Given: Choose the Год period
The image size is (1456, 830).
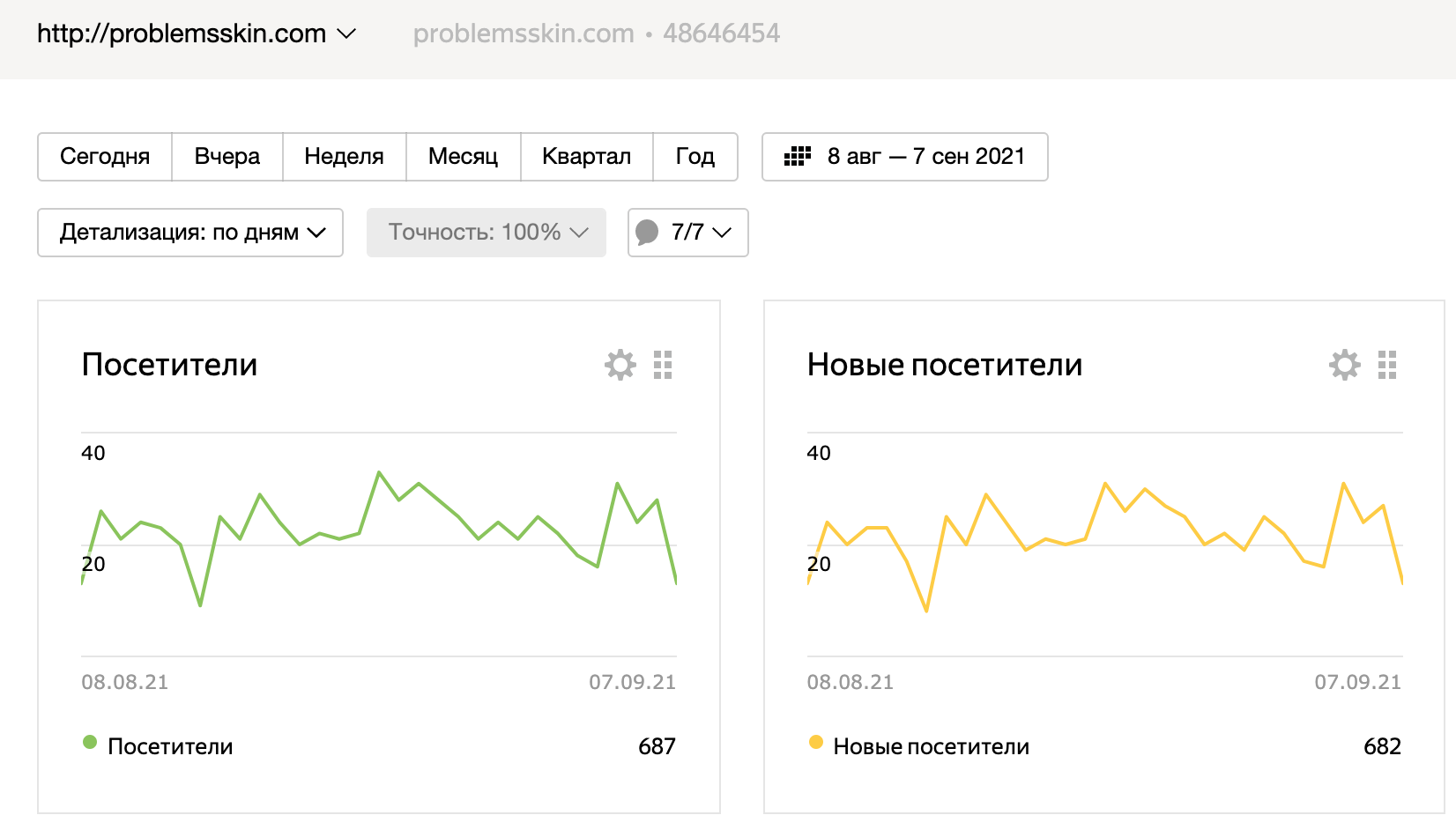Looking at the screenshot, I should [695, 157].
